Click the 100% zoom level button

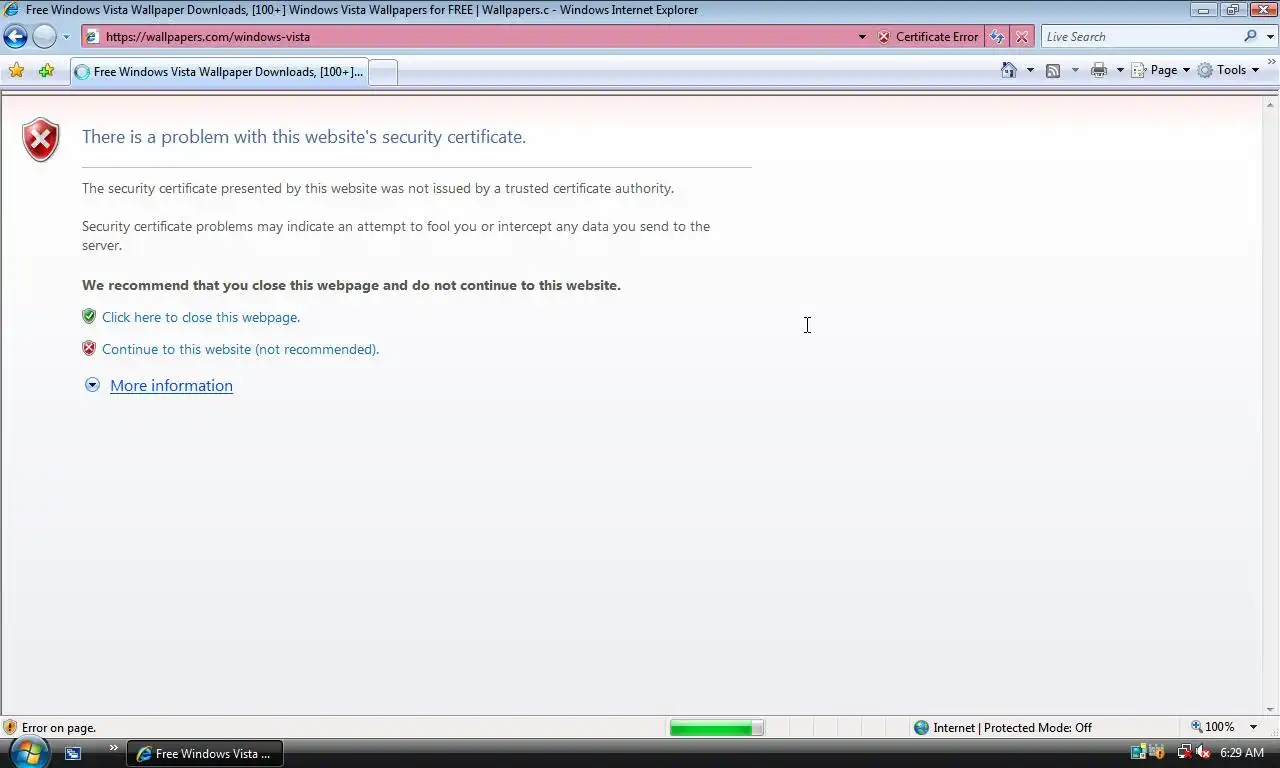(x=1213, y=727)
